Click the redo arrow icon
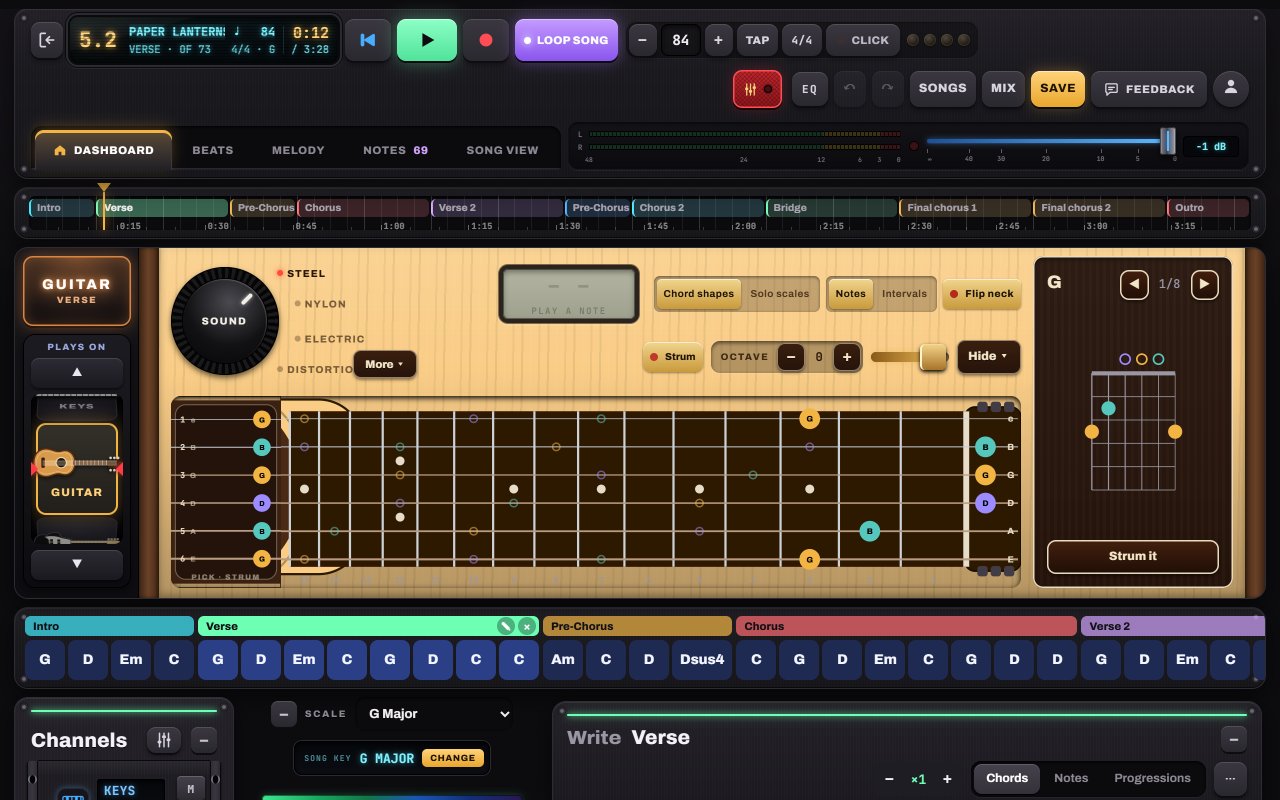 (x=887, y=88)
